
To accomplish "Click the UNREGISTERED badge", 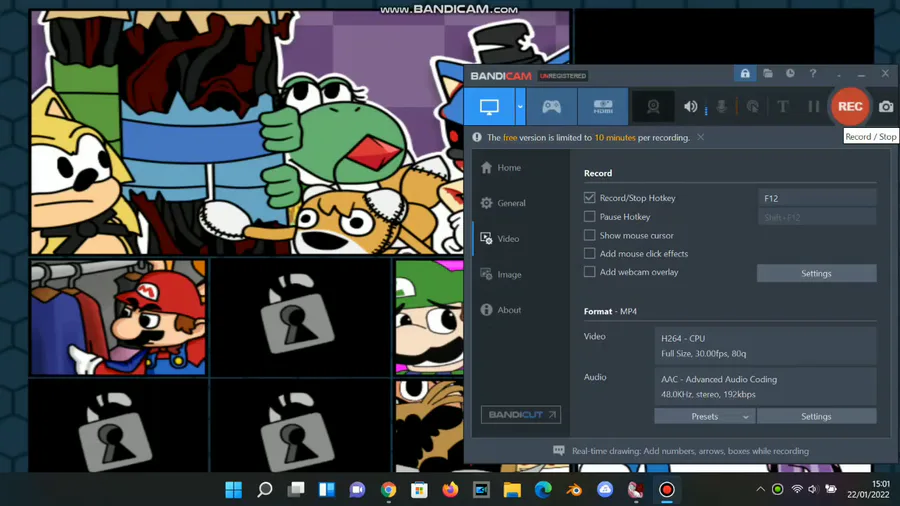I will click(x=562, y=76).
